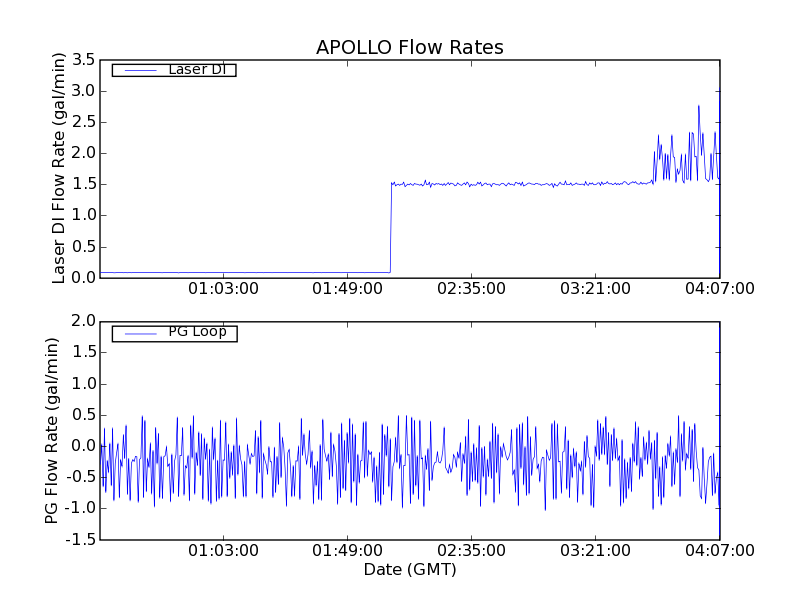Select the Laser DI legend label
The width and height of the screenshot is (800, 600).
click(196, 70)
